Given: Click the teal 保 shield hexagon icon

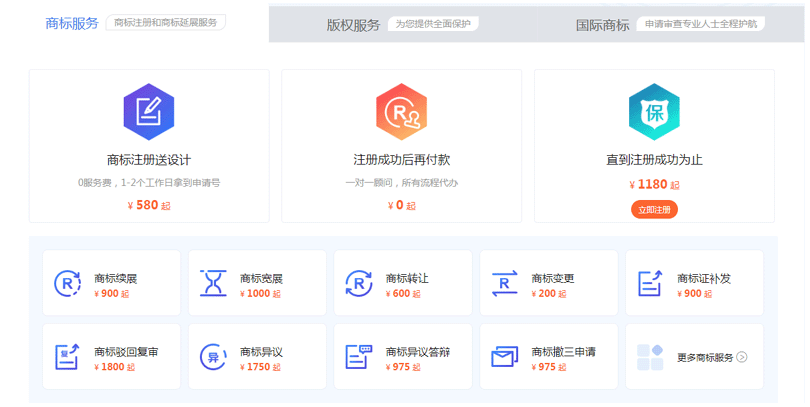Looking at the screenshot, I should coord(654,112).
